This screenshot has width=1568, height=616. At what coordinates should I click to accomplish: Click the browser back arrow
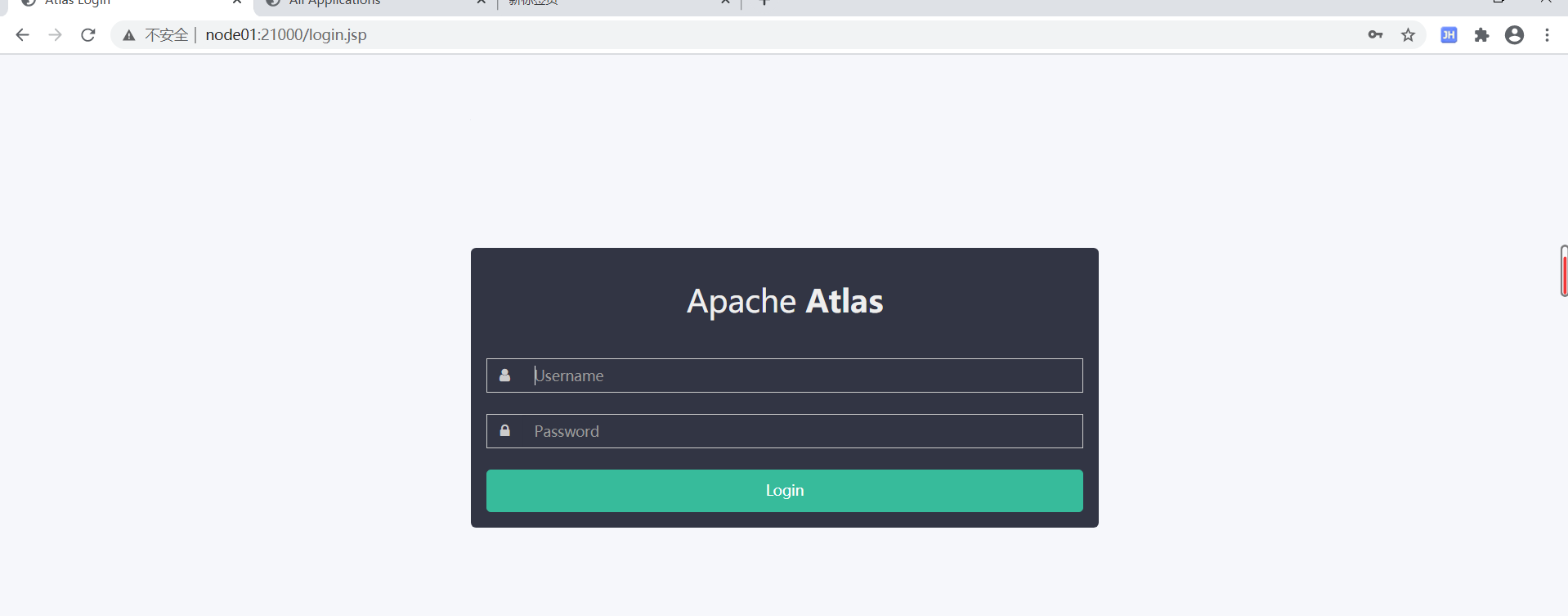pyautogui.click(x=22, y=35)
